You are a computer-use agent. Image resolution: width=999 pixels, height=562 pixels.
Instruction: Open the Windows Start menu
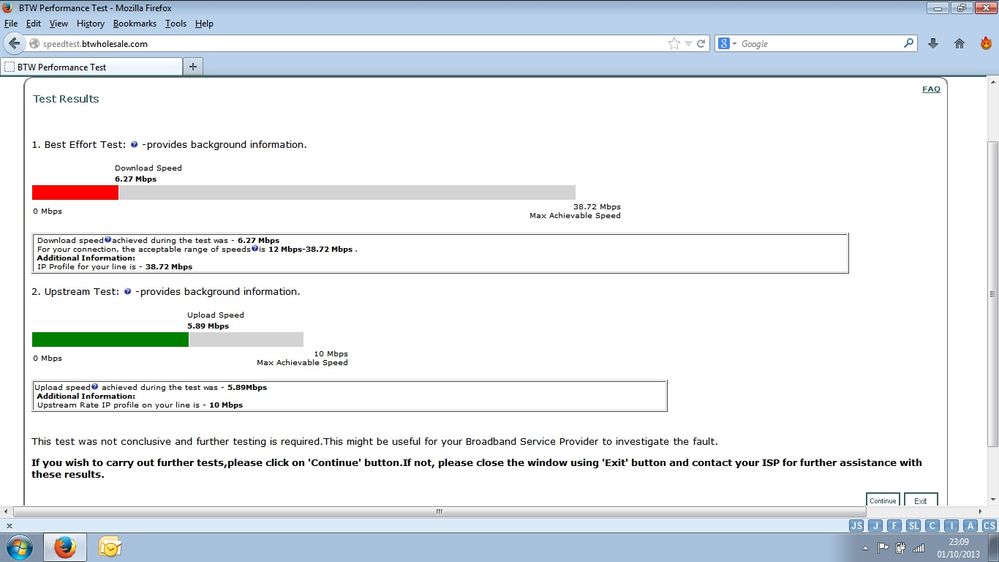[x=19, y=548]
